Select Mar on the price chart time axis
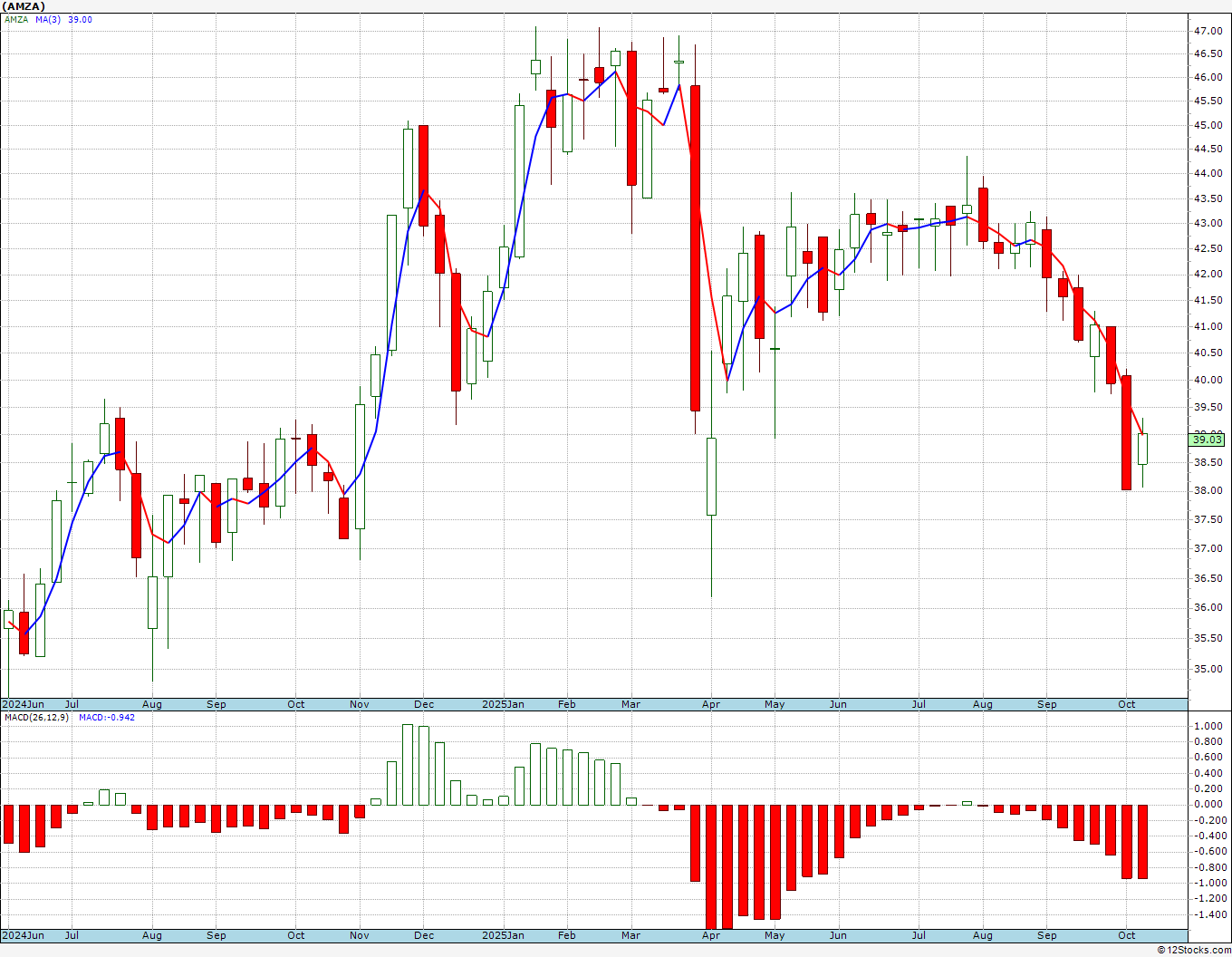Image resolution: width=1232 pixels, height=957 pixels. click(x=631, y=704)
